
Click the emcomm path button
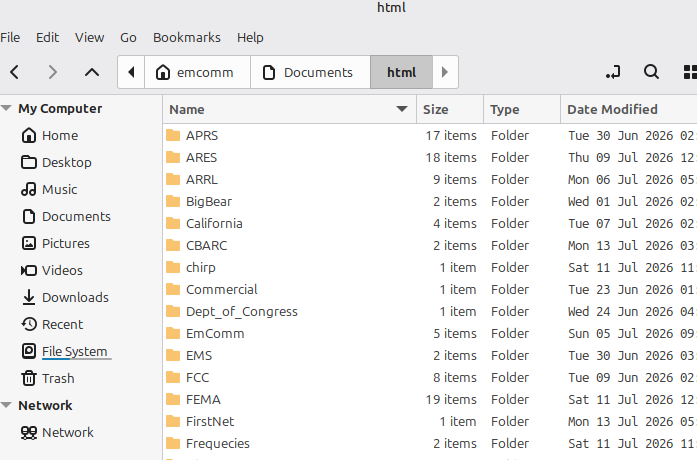(197, 72)
